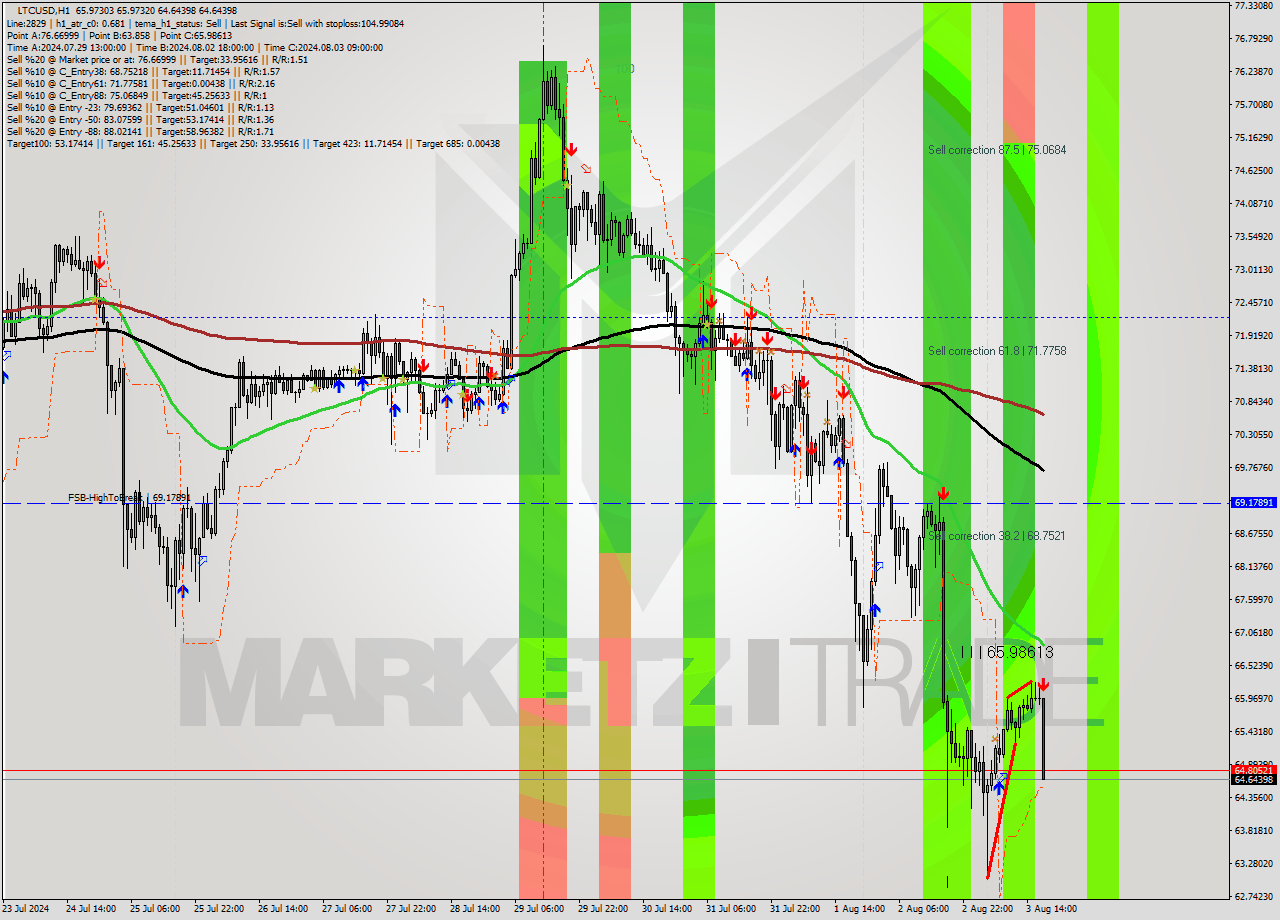
Task: Click the 70.30550 price axis value
Action: pos(1253,435)
